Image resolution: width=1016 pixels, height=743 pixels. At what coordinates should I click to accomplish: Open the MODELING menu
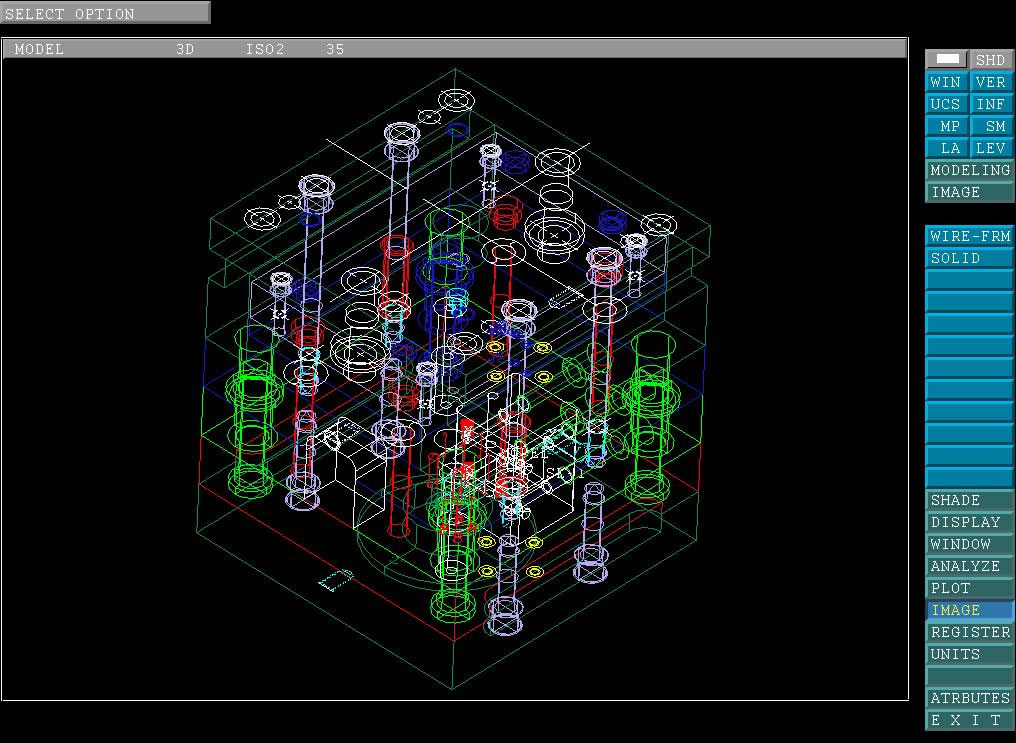tap(969, 170)
